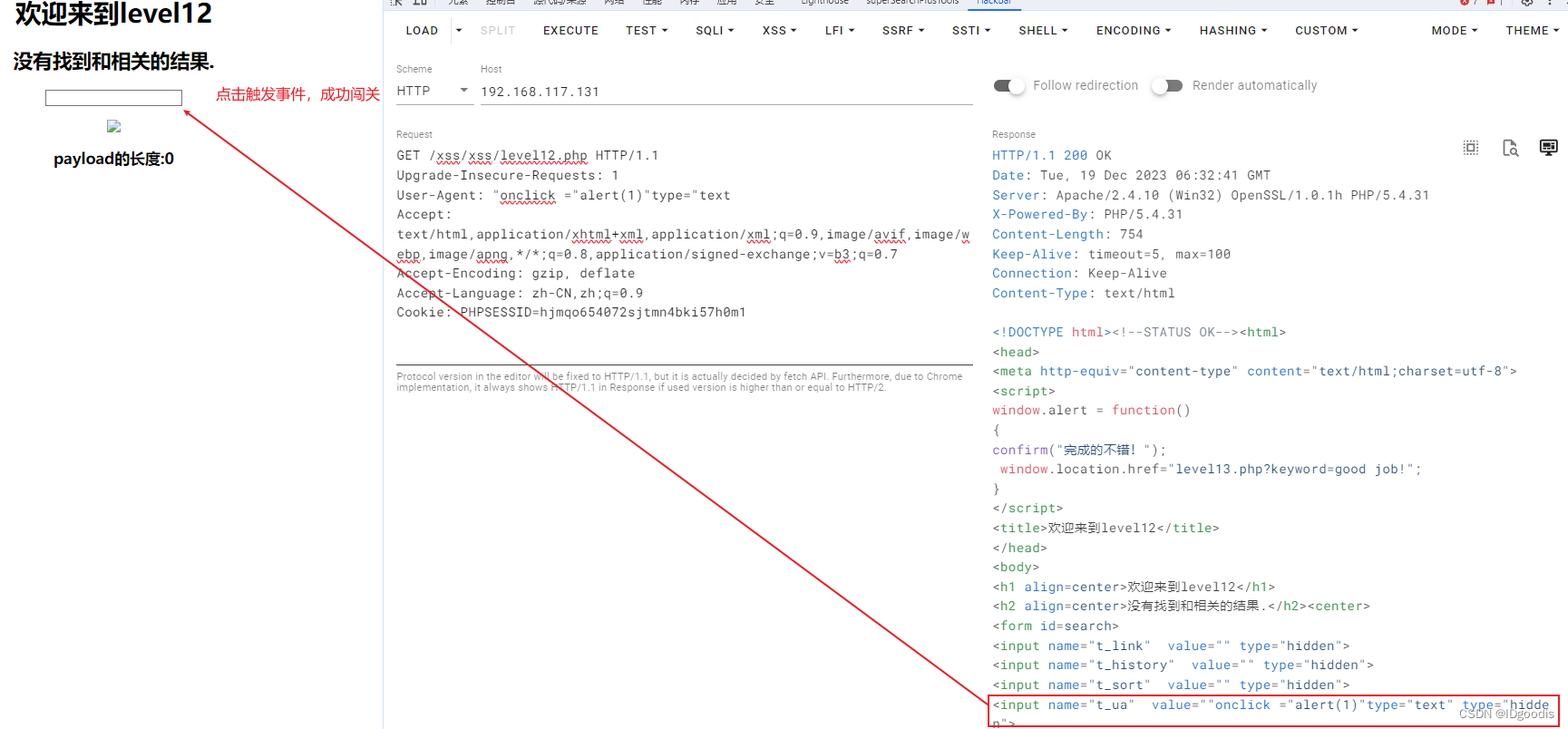This screenshot has width=1568, height=729.
Task: Open the MODE menu
Action: pos(1455,31)
